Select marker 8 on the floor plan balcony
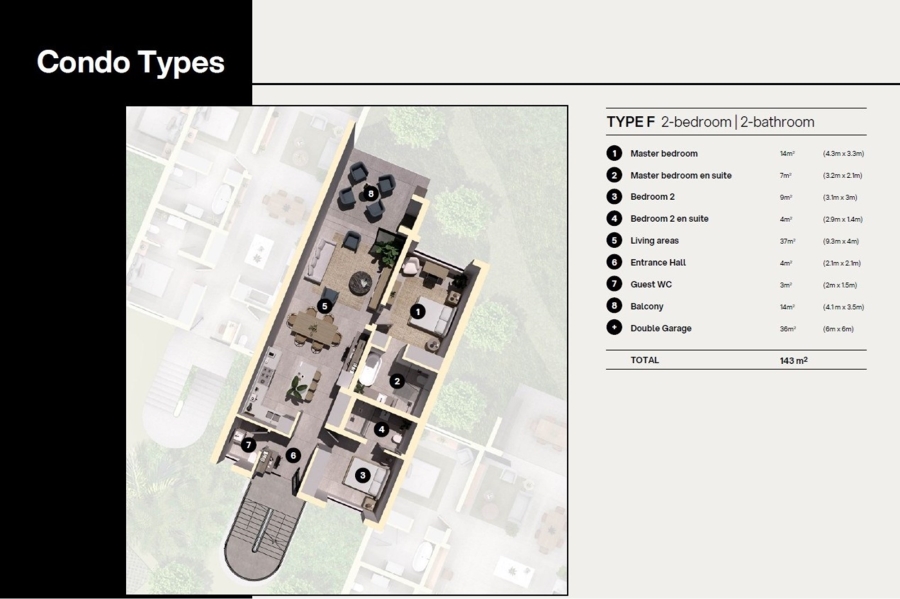 (371, 193)
